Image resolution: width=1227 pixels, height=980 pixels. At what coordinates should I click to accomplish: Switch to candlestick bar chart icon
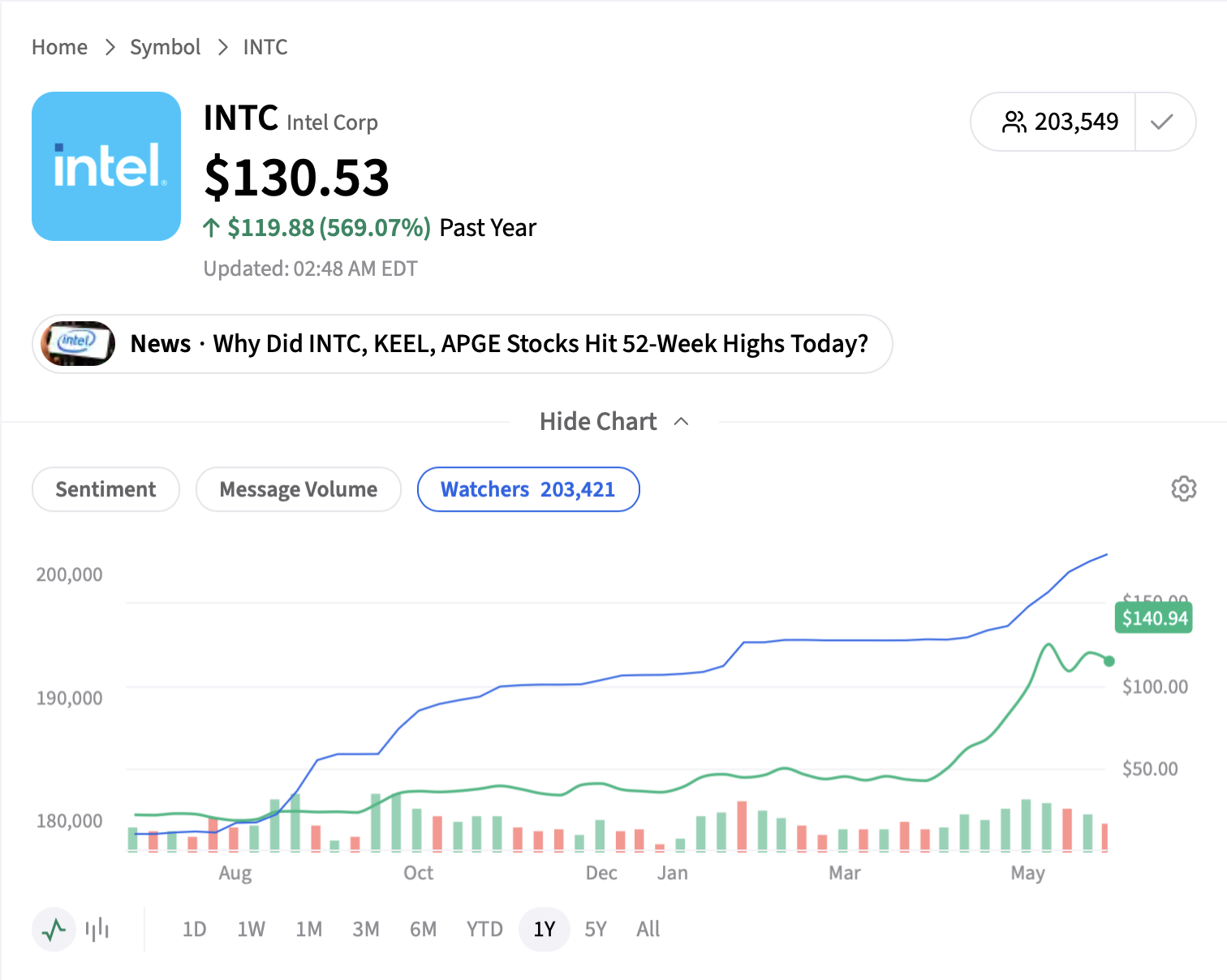(97, 929)
